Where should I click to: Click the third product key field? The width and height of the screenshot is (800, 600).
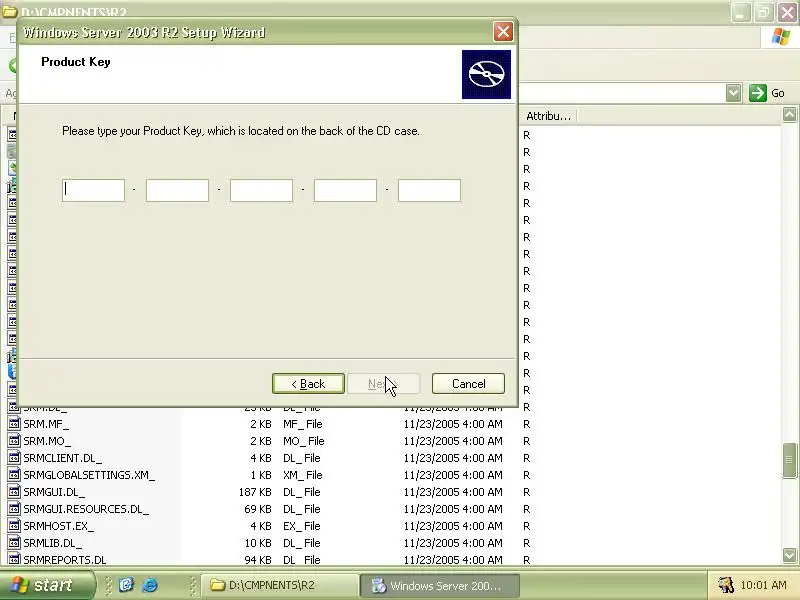[261, 190]
